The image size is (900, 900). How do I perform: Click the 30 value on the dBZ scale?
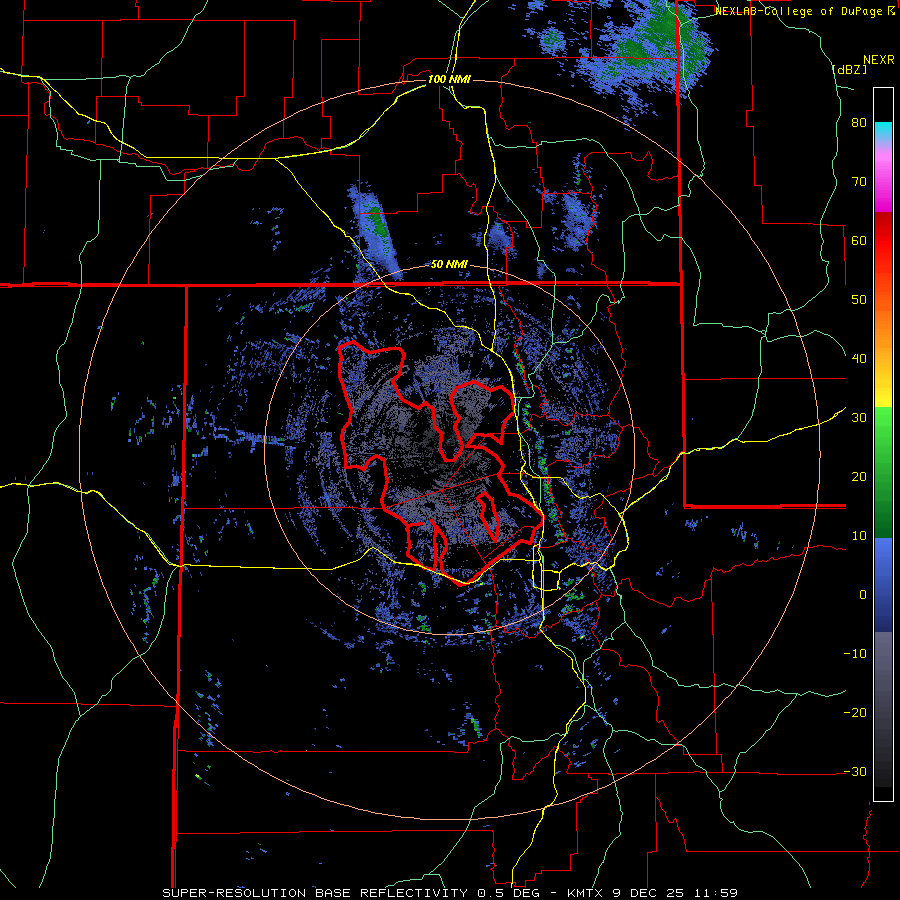pos(859,418)
